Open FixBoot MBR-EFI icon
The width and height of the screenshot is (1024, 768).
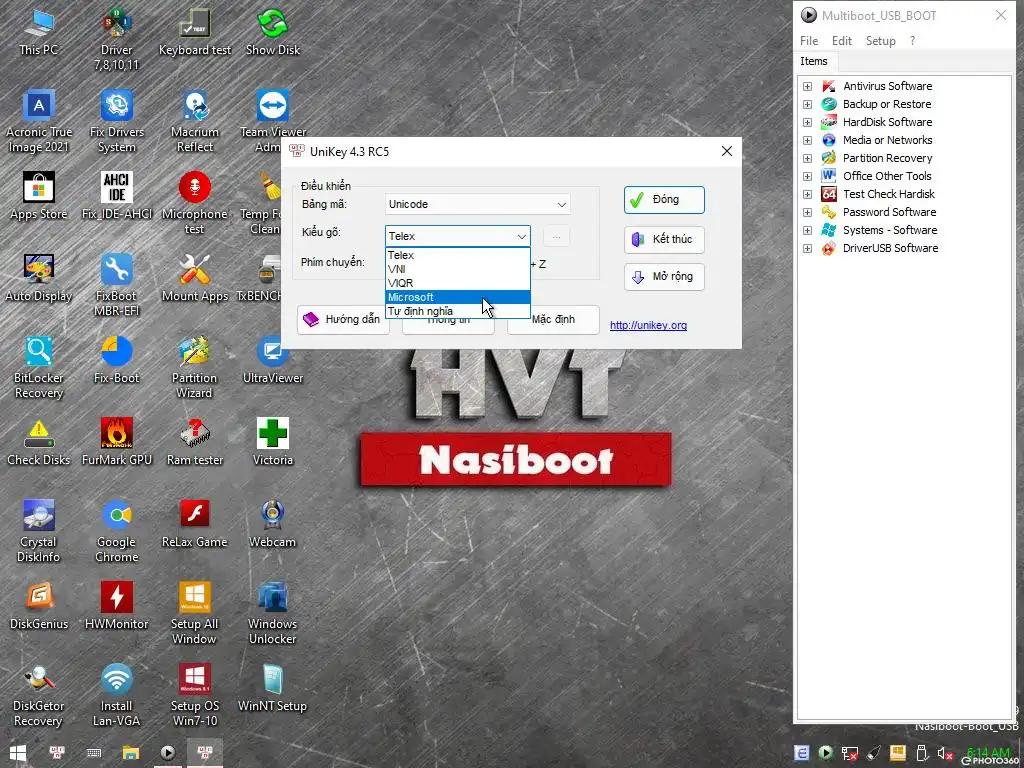click(116, 285)
